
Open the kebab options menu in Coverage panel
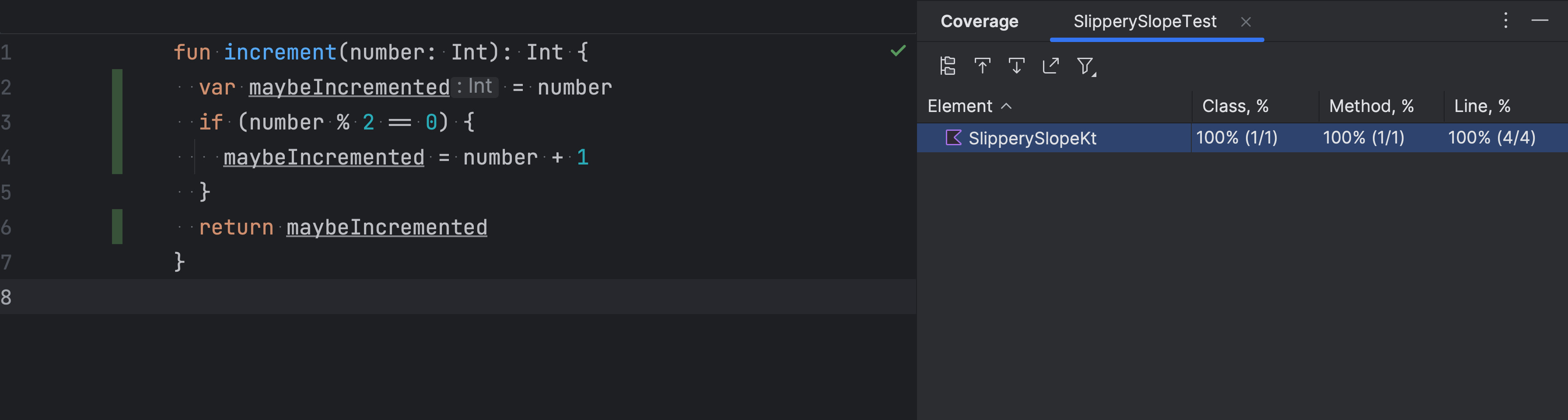1505,21
